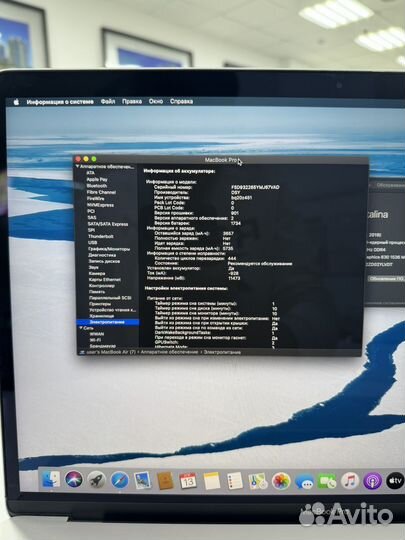405x540 pixels.
Task: Select SATA/SATA Express in sidebar
Action: click(108, 224)
